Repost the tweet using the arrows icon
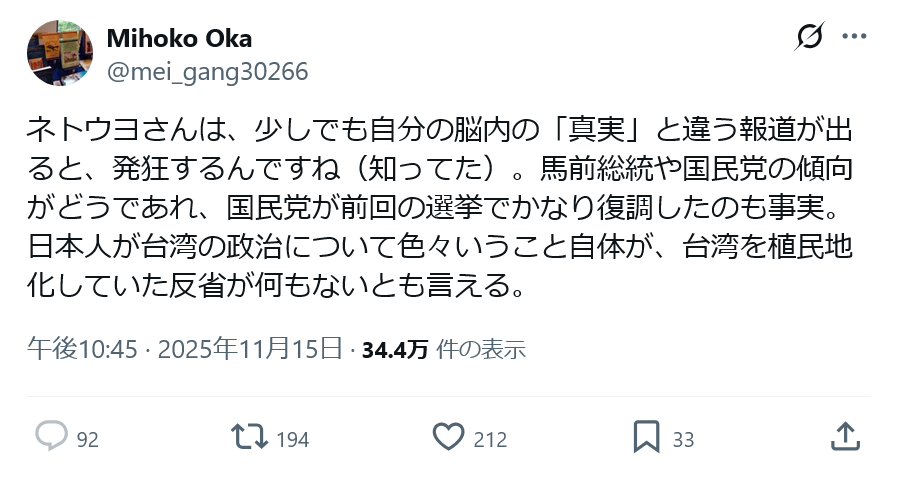Screen dimensions: 897x486 pyautogui.click(x=249, y=437)
